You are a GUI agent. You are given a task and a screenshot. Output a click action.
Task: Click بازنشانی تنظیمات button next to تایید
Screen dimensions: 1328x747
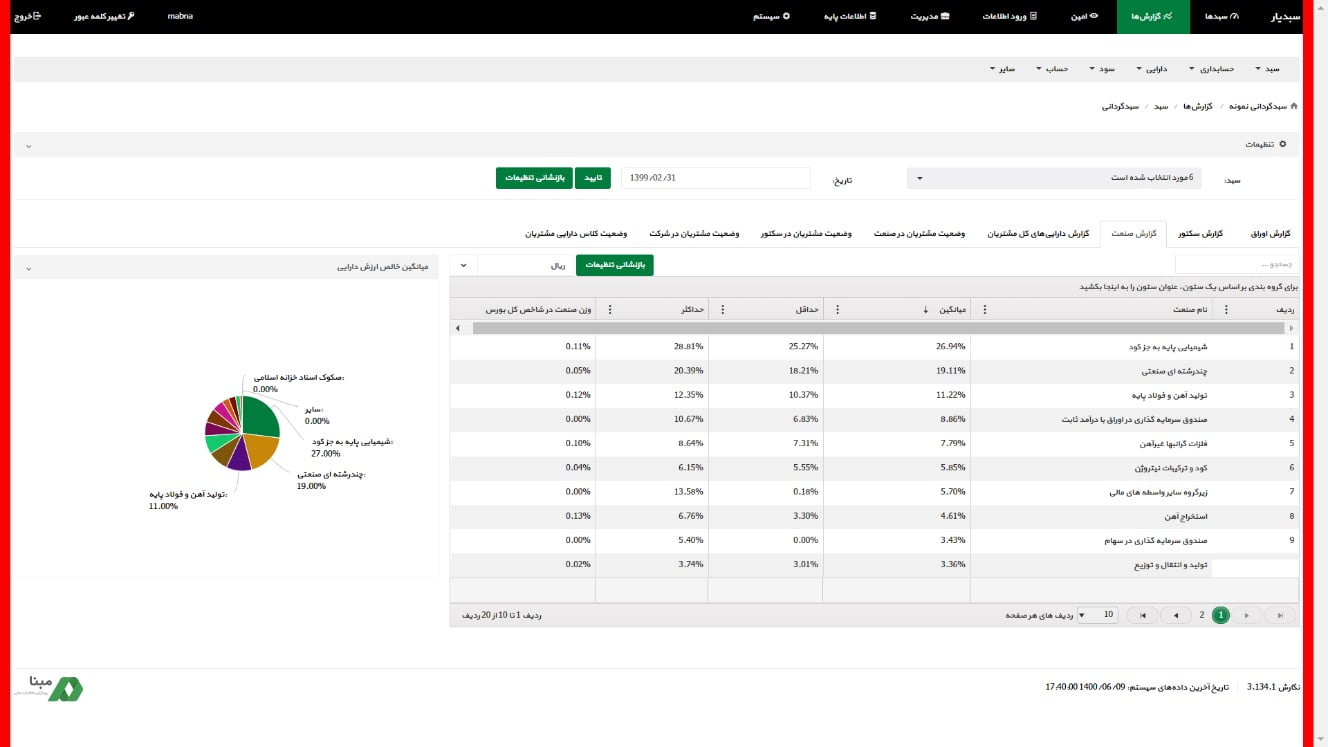point(534,178)
